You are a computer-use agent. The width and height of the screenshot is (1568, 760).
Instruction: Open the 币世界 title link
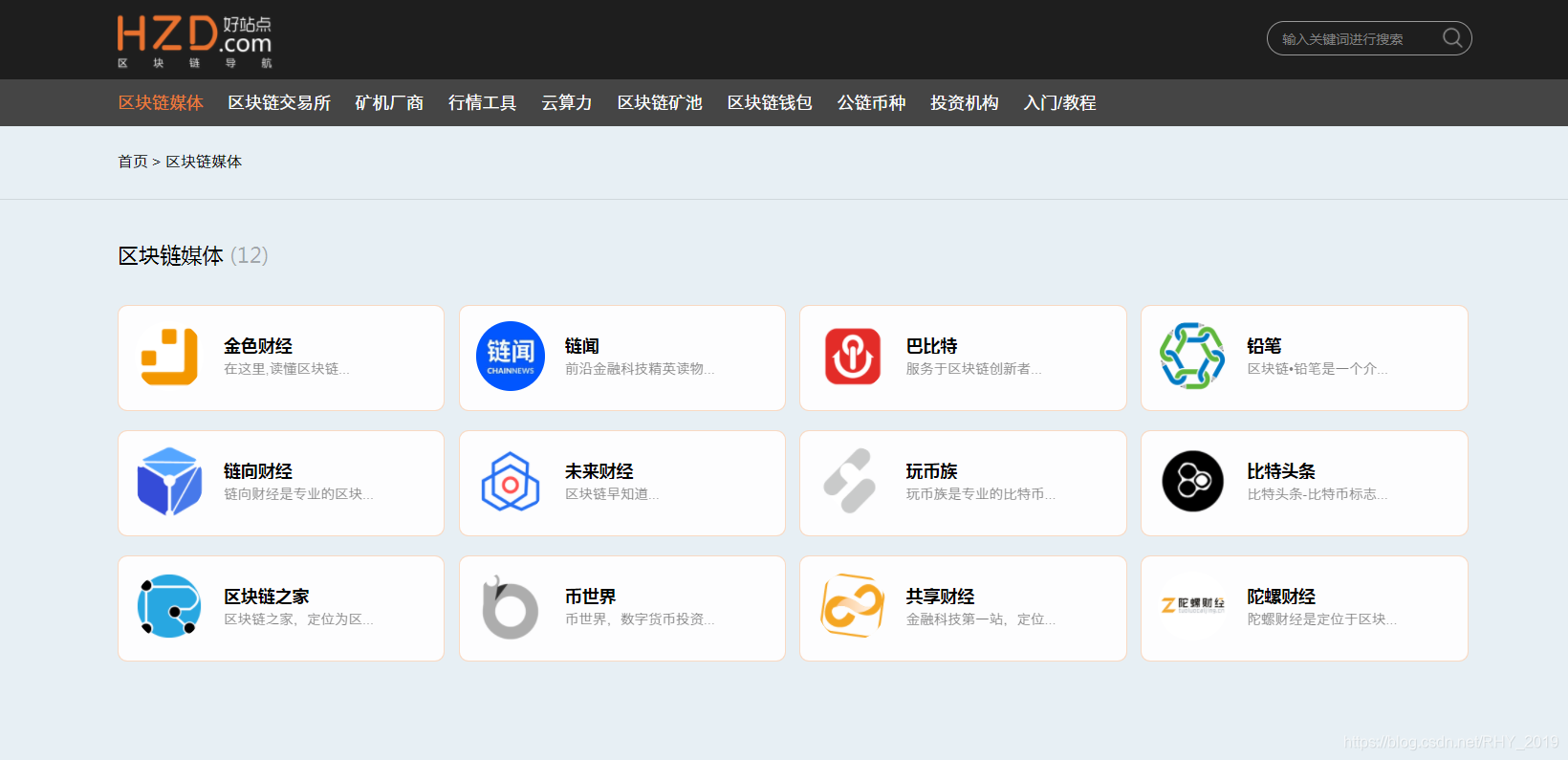click(591, 597)
